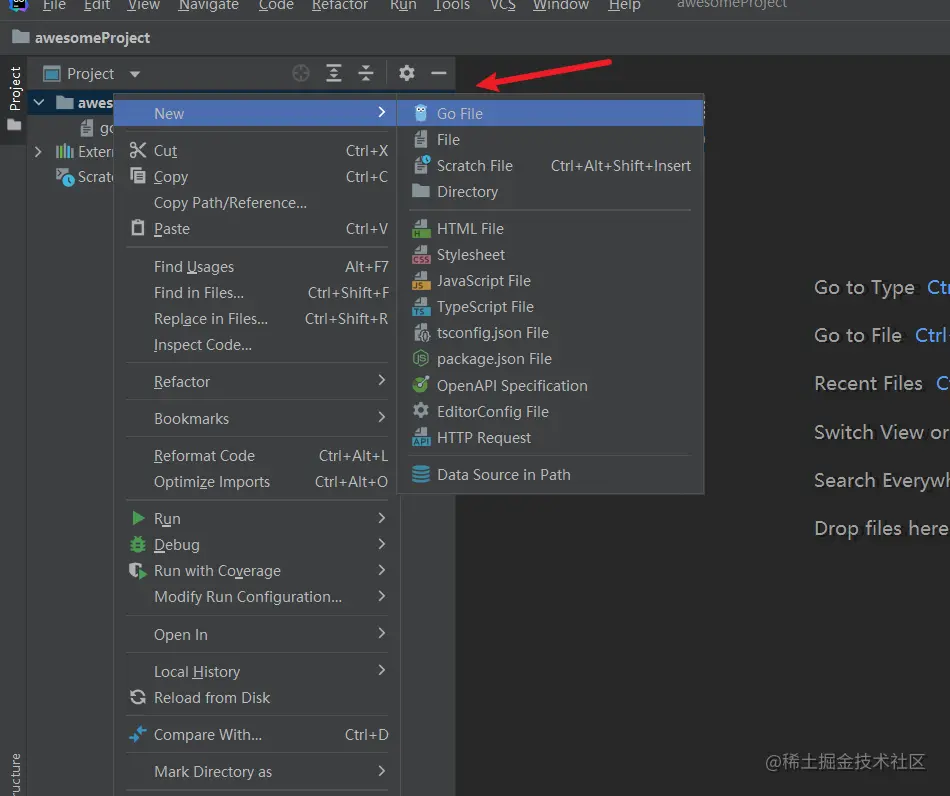Click the Run with Coverage shield icon

point(138,571)
